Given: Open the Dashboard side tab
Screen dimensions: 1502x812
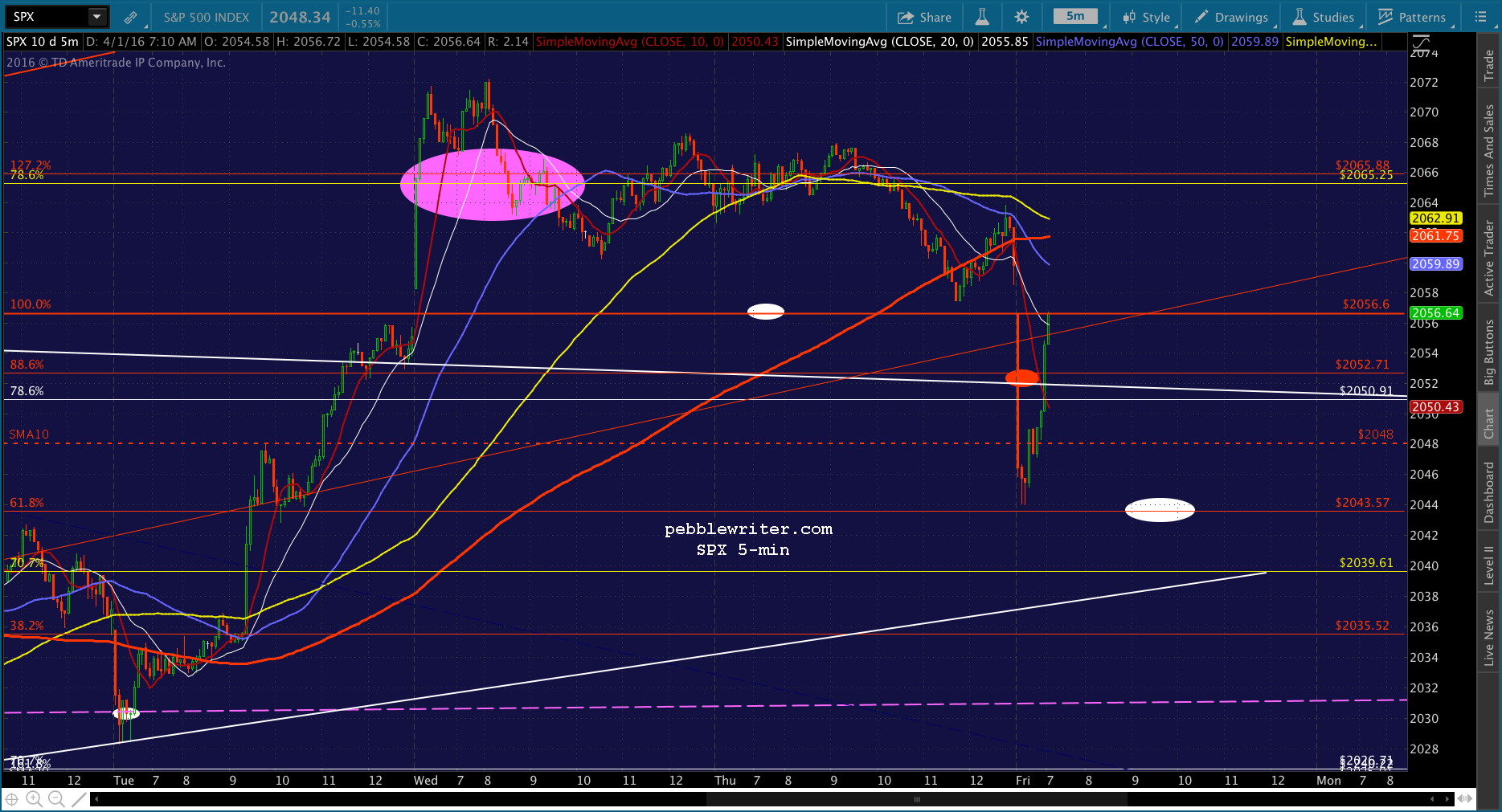Looking at the screenshot, I should coord(1489,492).
